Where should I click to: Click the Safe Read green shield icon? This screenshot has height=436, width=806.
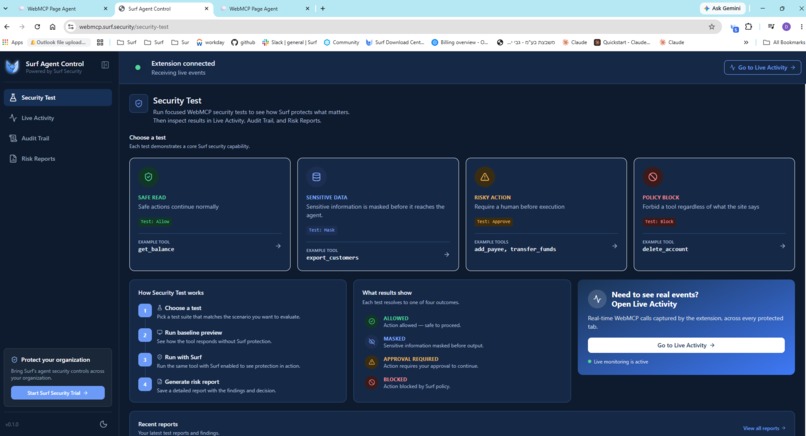[x=148, y=177]
